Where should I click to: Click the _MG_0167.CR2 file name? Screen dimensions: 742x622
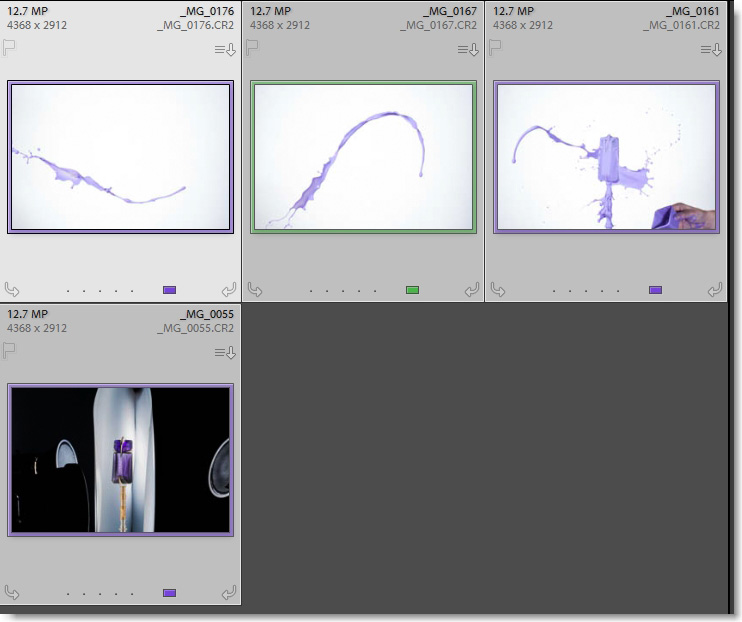pos(438,25)
